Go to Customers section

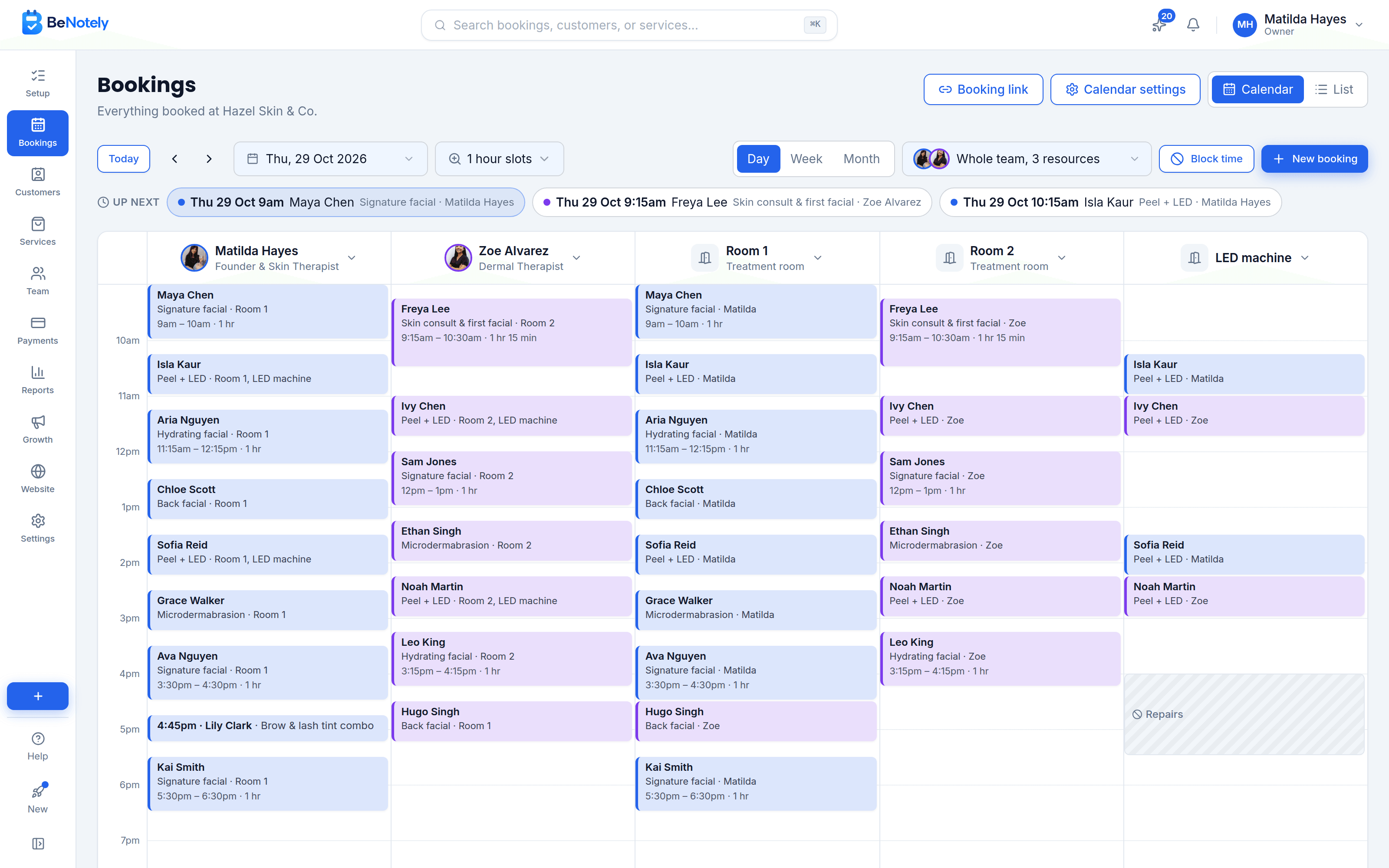tap(38, 182)
